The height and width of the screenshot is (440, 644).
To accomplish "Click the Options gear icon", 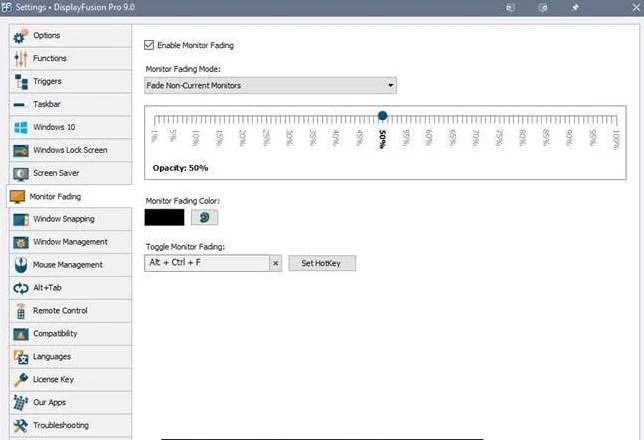I will point(21,36).
